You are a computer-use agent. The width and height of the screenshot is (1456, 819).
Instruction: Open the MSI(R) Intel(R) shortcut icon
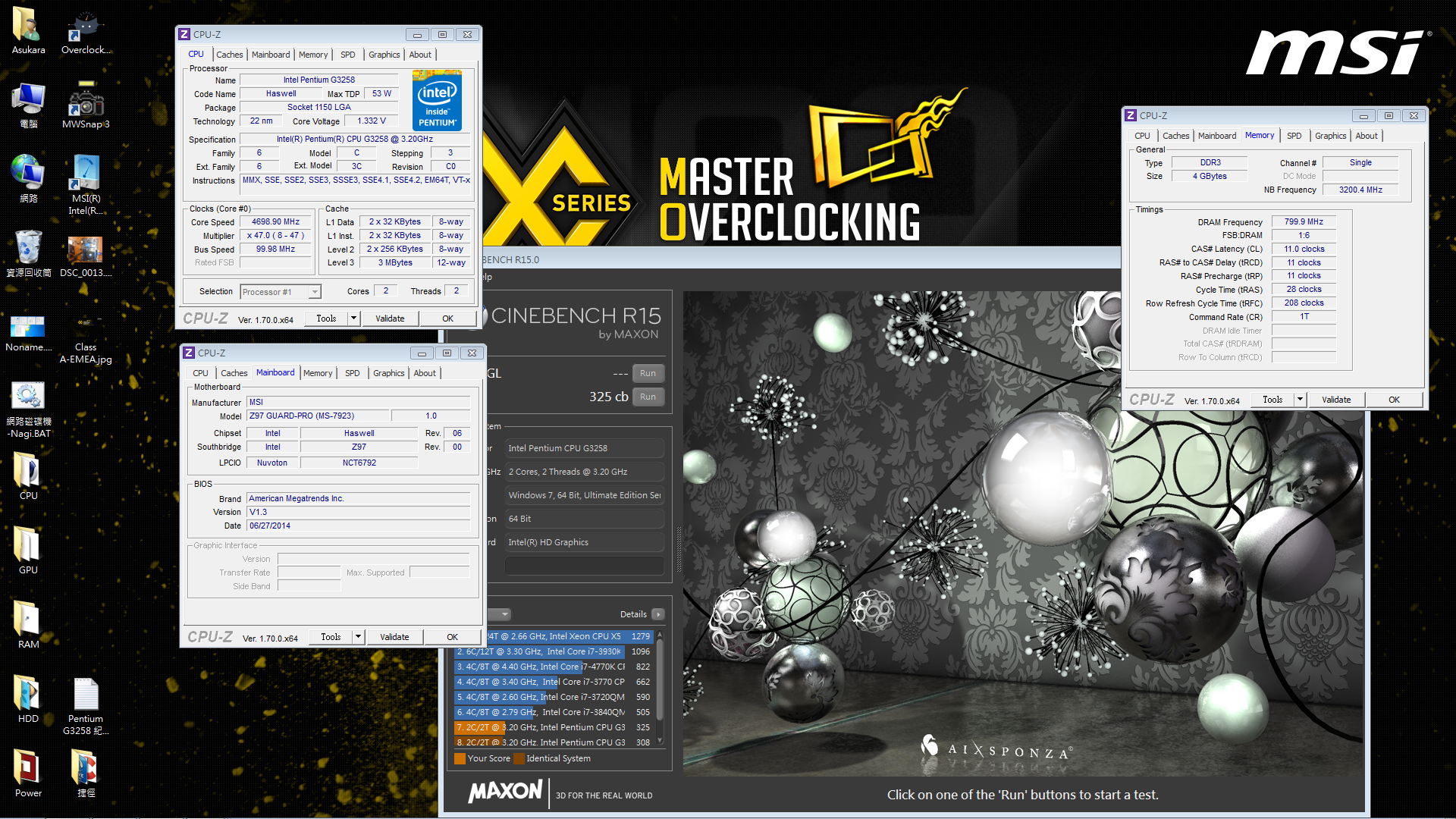pos(86,184)
